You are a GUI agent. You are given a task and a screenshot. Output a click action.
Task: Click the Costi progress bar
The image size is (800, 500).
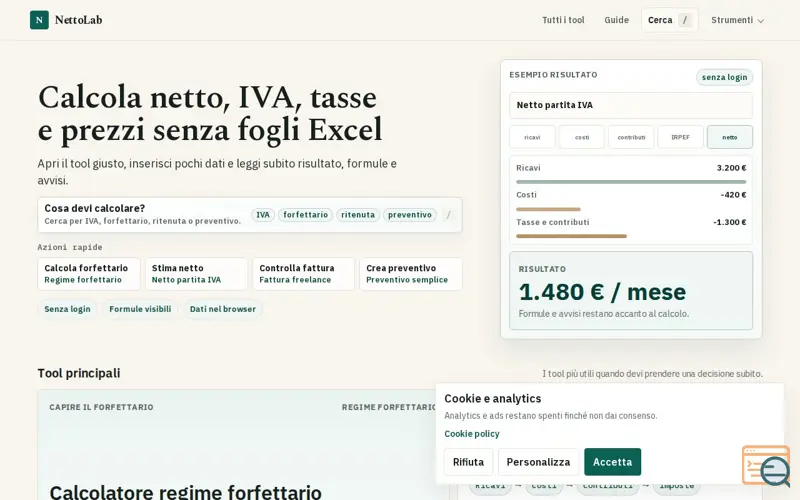pos(548,209)
